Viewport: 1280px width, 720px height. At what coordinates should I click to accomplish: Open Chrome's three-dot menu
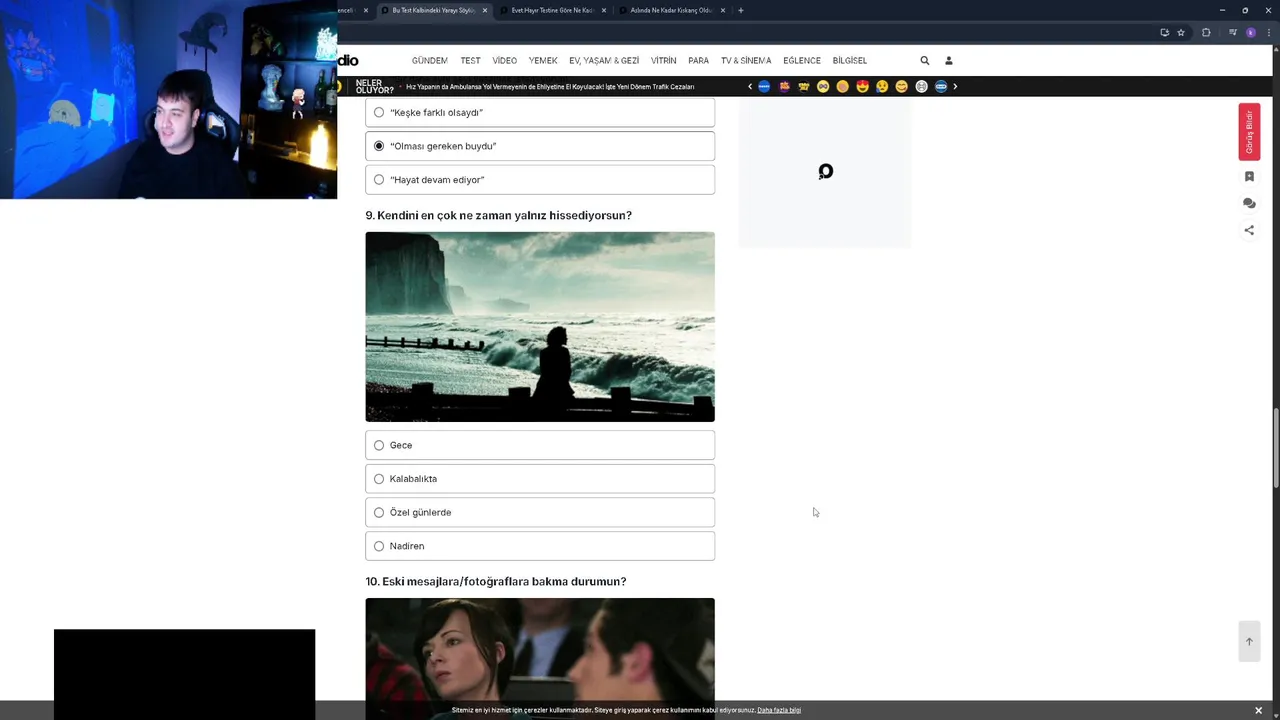click(1269, 32)
